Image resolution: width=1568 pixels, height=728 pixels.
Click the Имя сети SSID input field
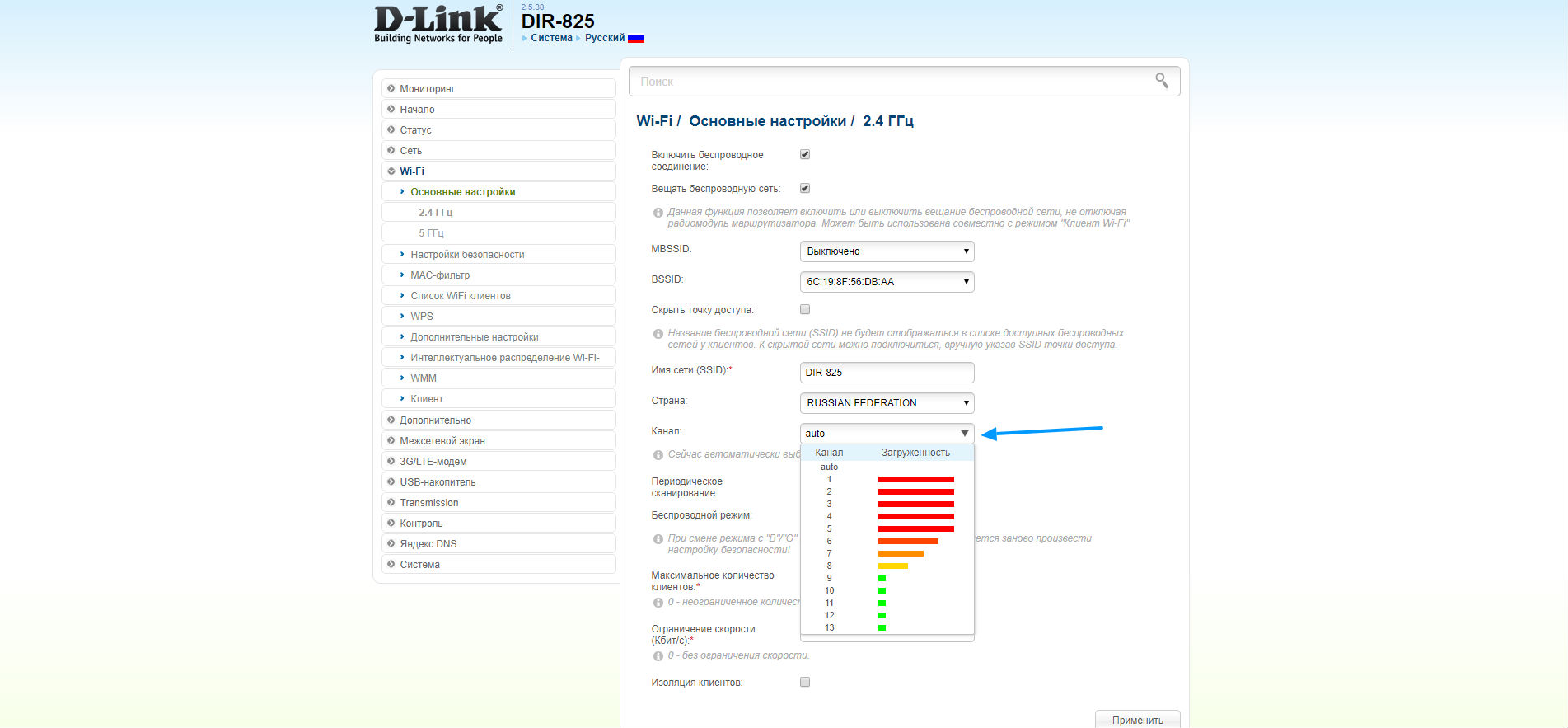point(887,373)
